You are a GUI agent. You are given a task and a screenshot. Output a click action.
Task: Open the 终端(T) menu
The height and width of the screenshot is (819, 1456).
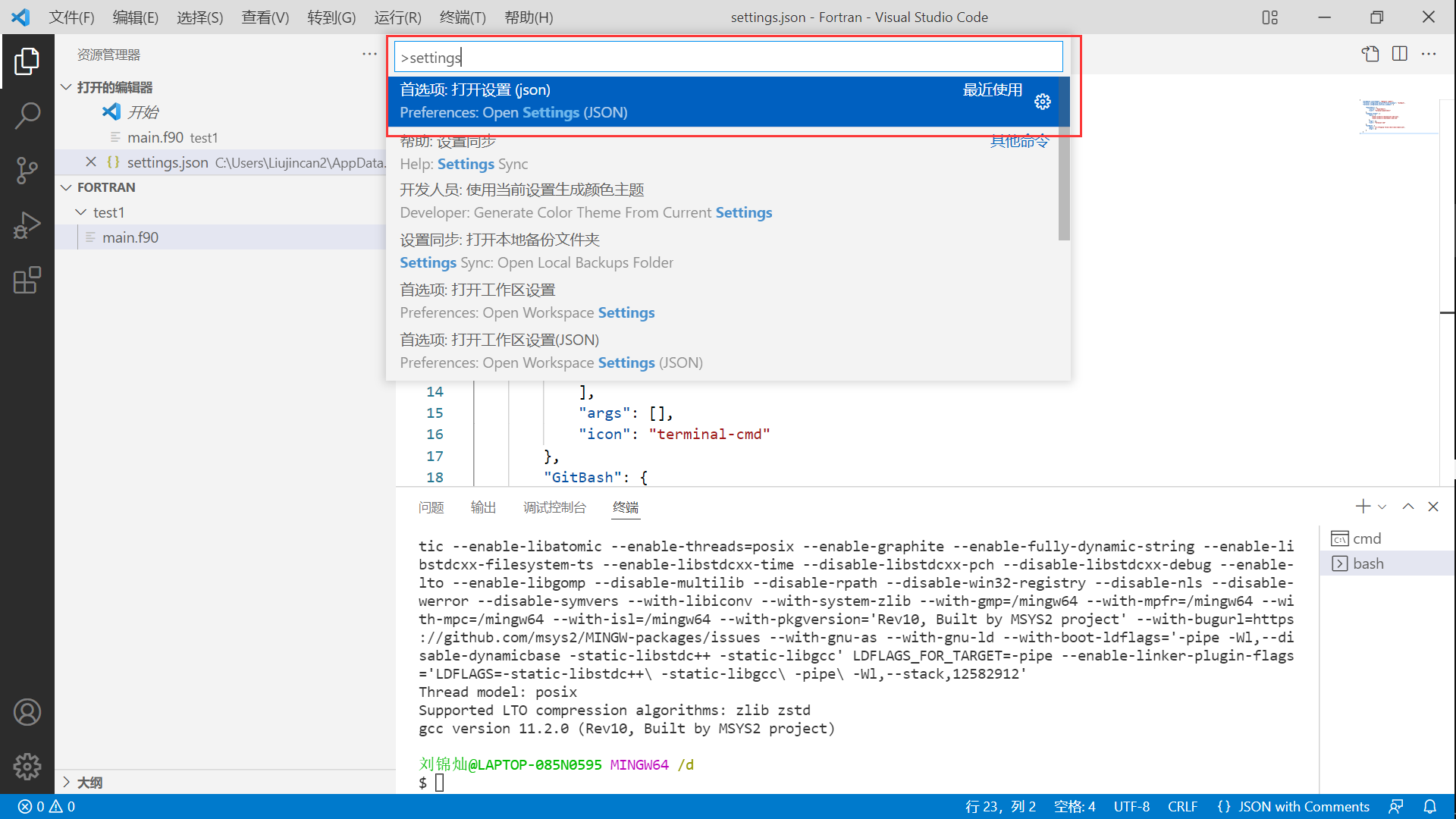(463, 17)
